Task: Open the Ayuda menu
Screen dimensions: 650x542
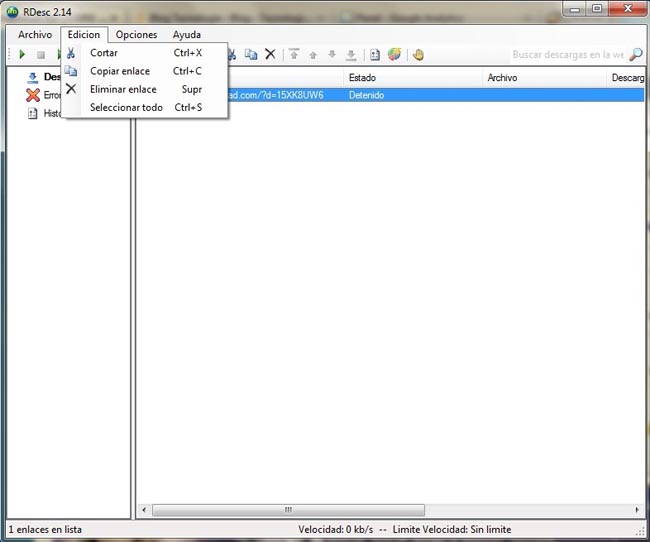Action: click(x=186, y=35)
